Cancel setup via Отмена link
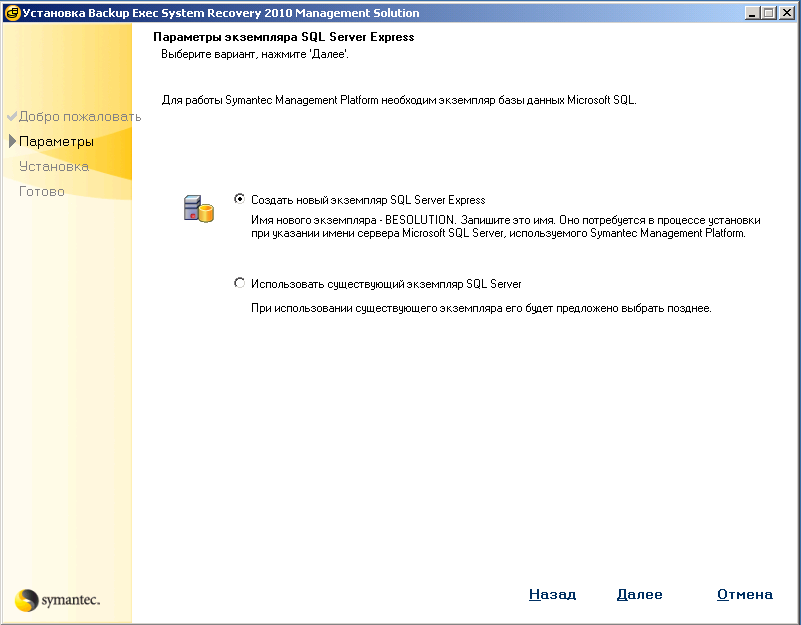 click(x=744, y=594)
